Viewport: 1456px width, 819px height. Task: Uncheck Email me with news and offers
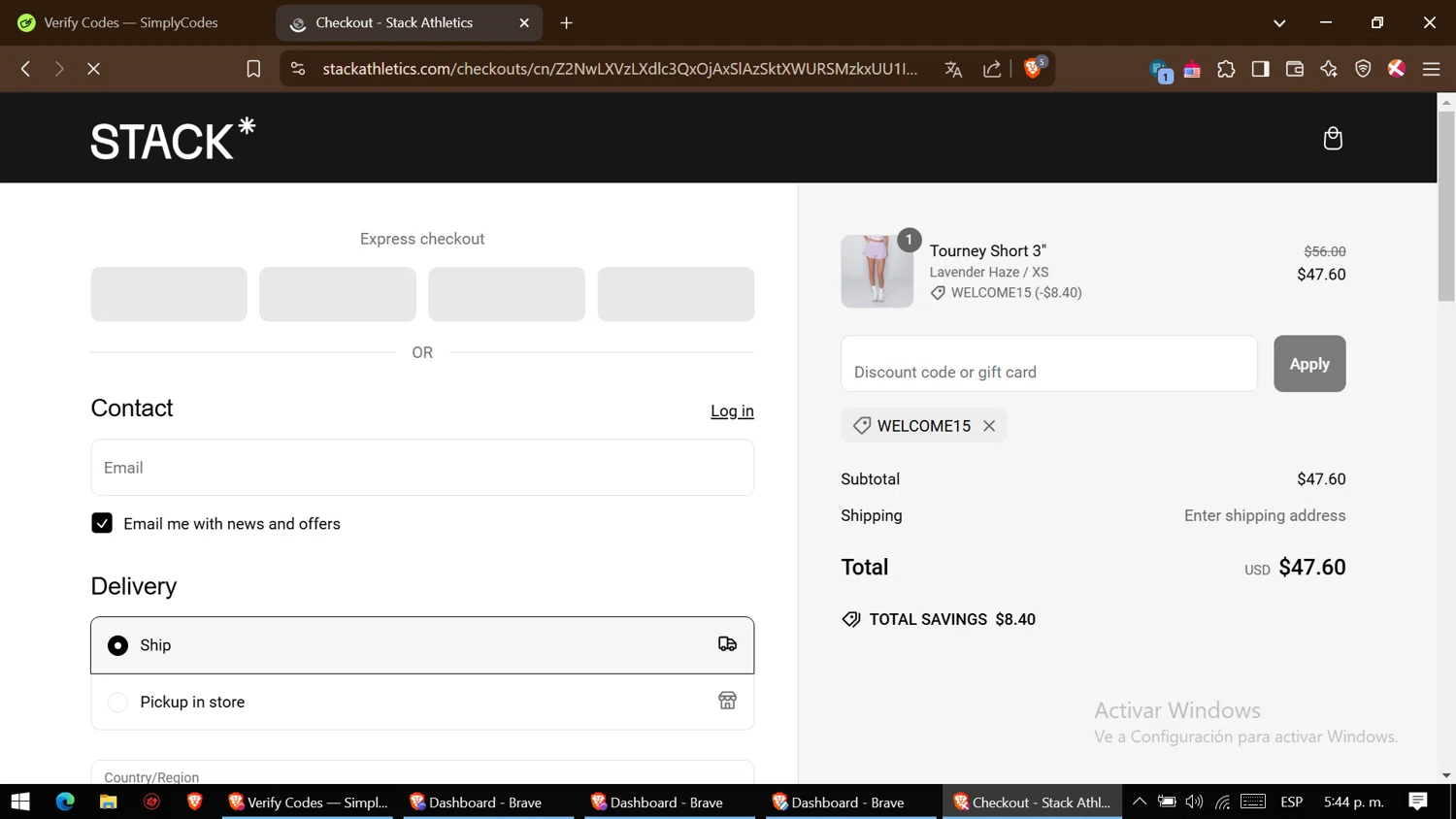[x=102, y=523]
